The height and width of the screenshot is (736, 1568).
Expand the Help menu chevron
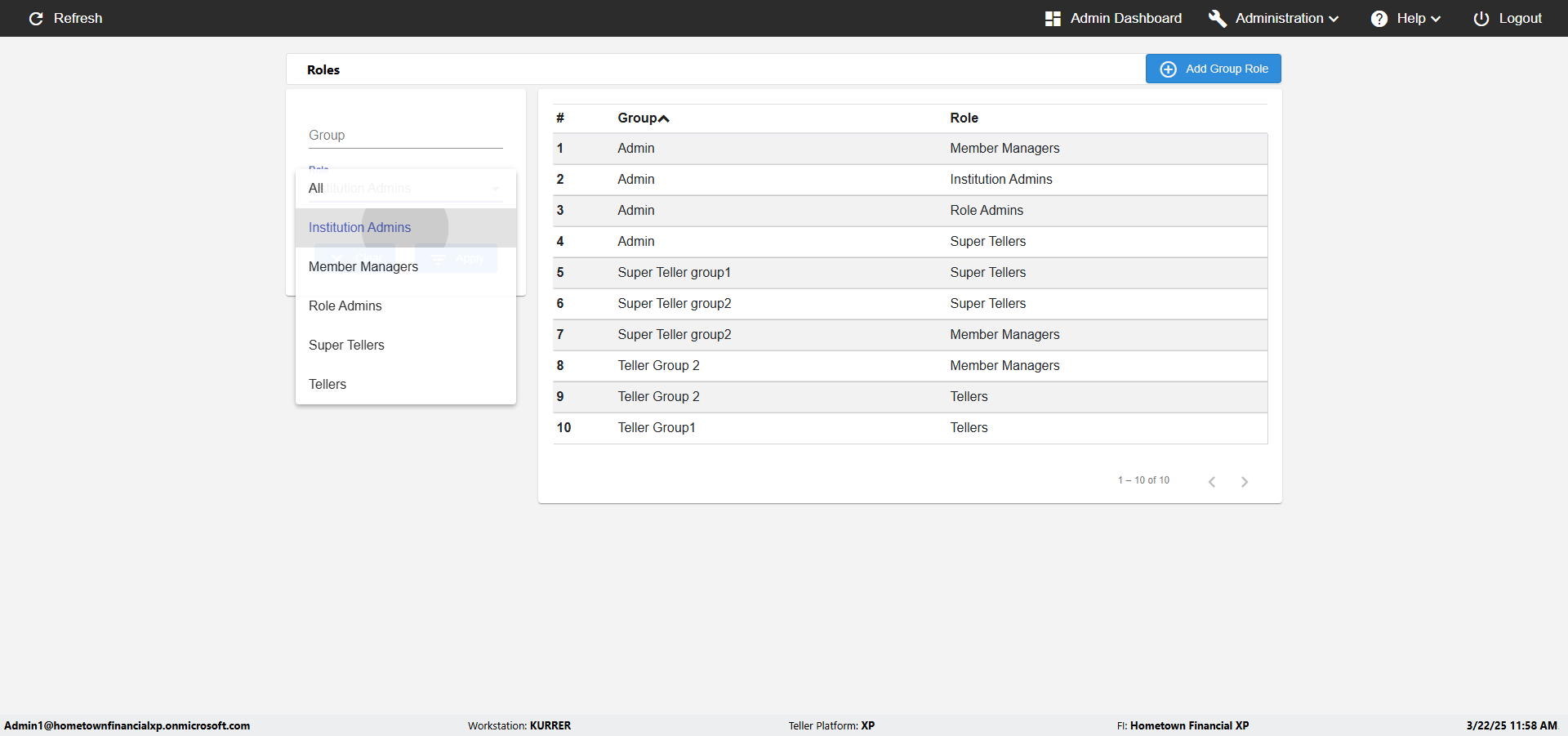coord(1436,19)
